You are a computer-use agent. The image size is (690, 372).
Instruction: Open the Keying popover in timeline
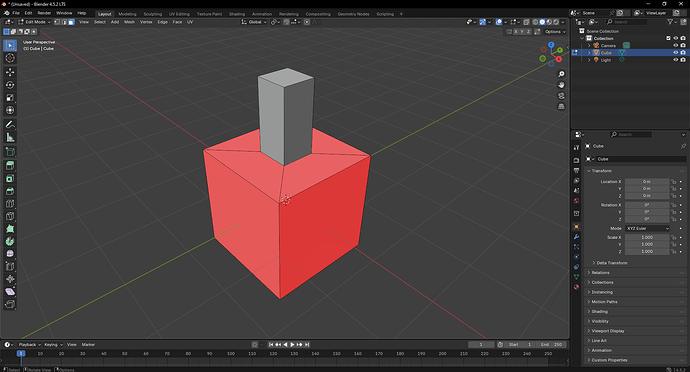tap(53, 345)
